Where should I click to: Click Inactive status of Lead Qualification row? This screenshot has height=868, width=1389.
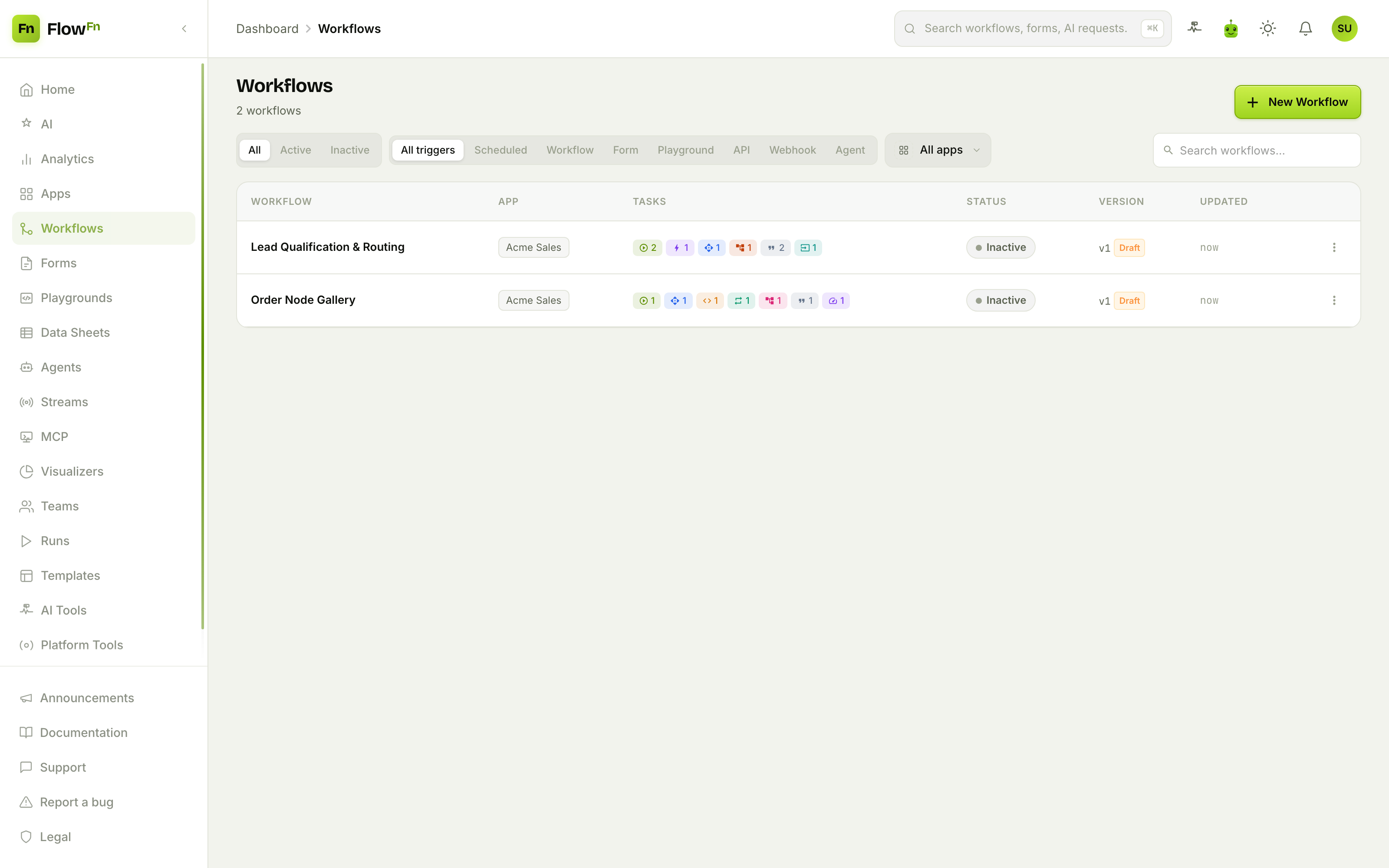(1001, 247)
